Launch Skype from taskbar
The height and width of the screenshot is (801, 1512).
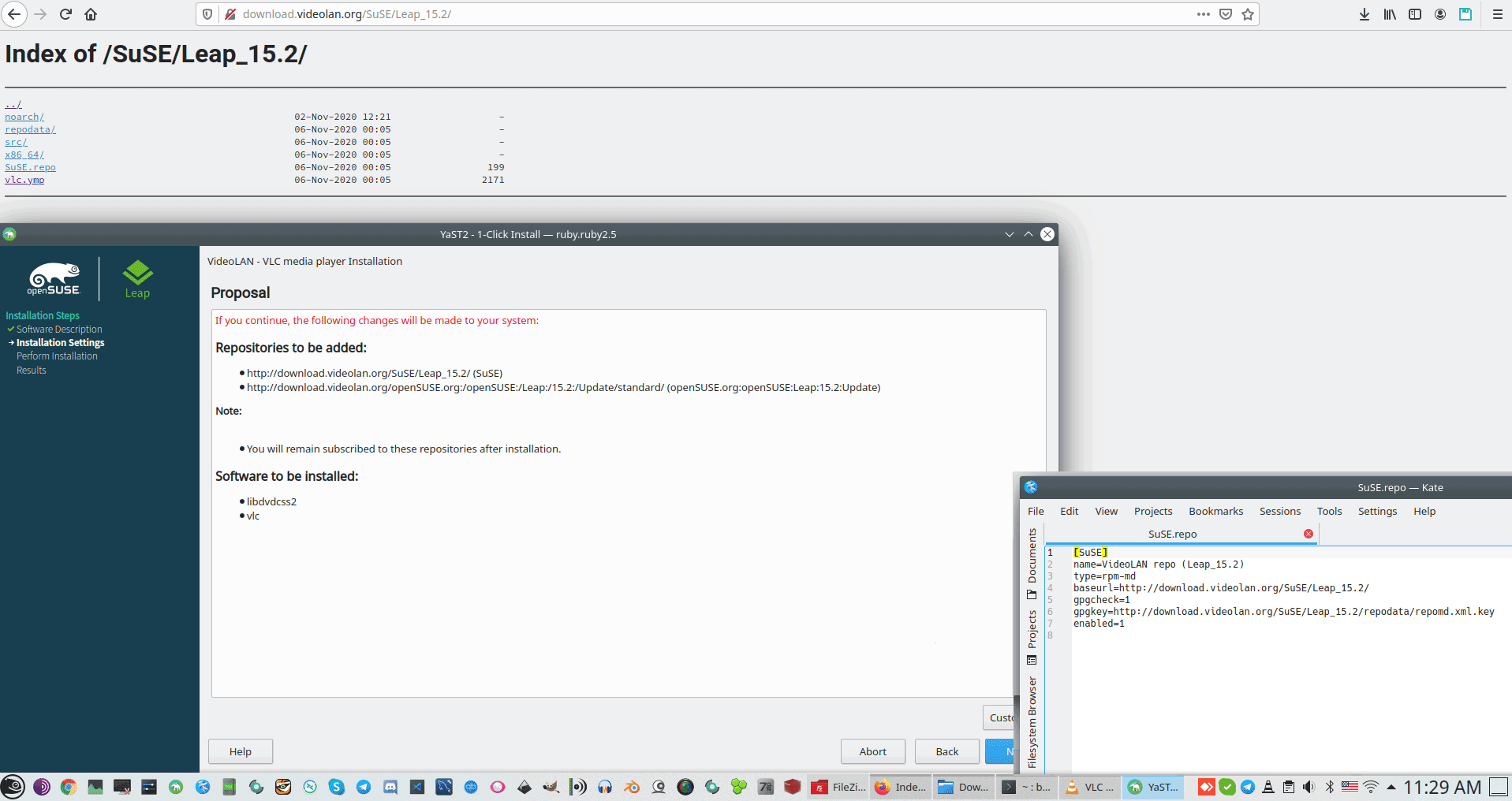point(337,787)
